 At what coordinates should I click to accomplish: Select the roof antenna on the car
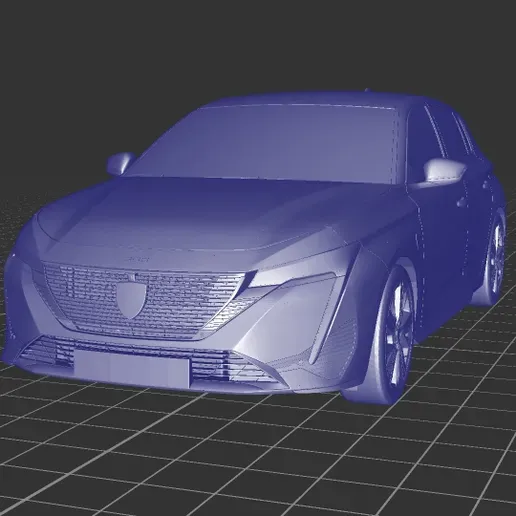(x=367, y=90)
